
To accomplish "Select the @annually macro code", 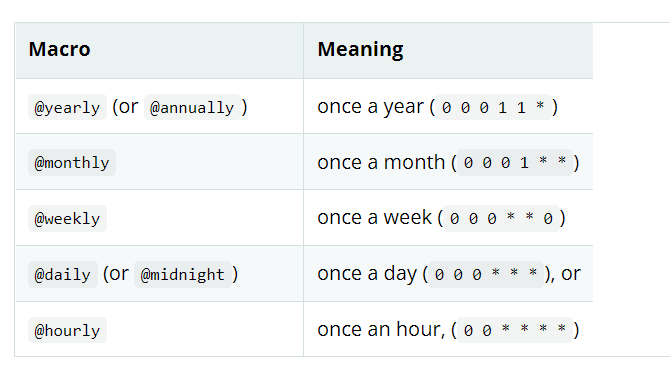I will 192,107.
